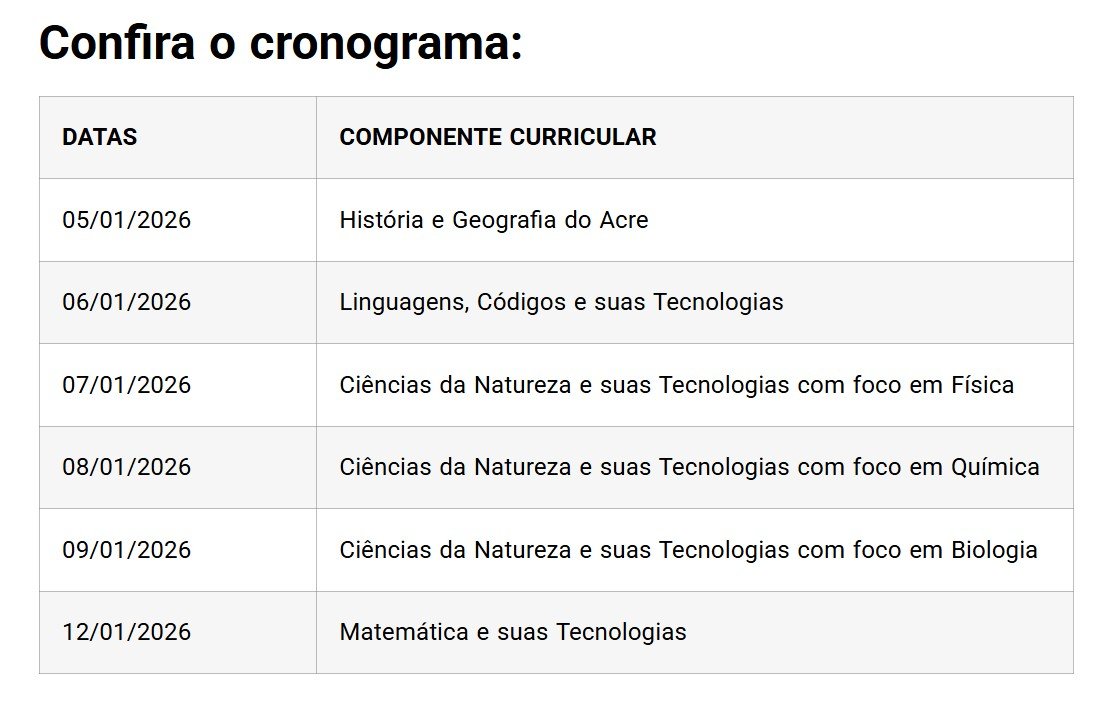Image resolution: width=1112 pixels, height=702 pixels.
Task: Click the word "Acre" in first row
Action: click(624, 220)
